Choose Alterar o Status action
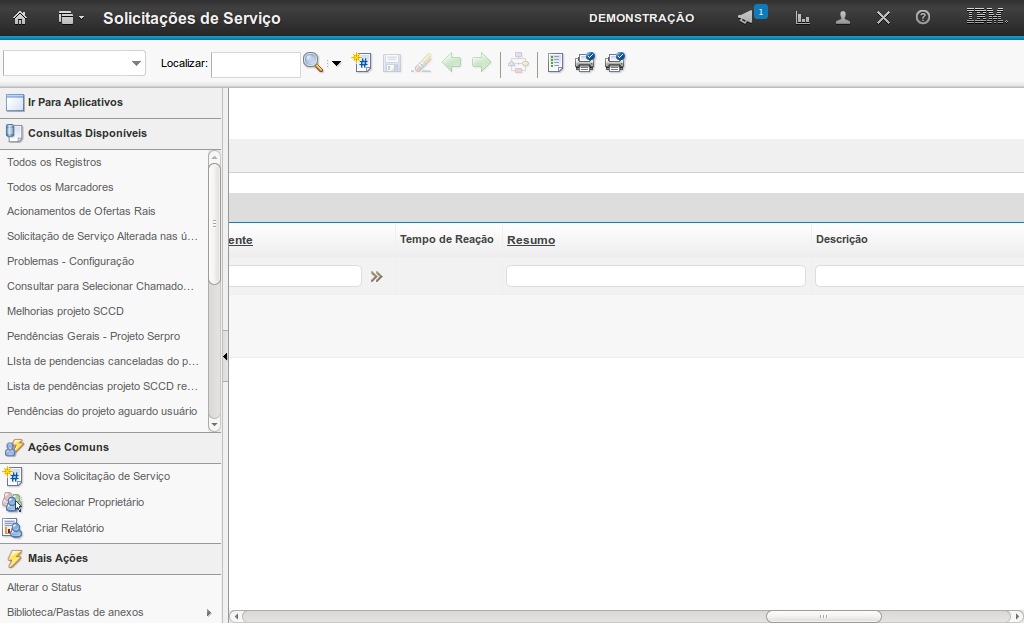This screenshot has height=624, width=1024. point(44,587)
